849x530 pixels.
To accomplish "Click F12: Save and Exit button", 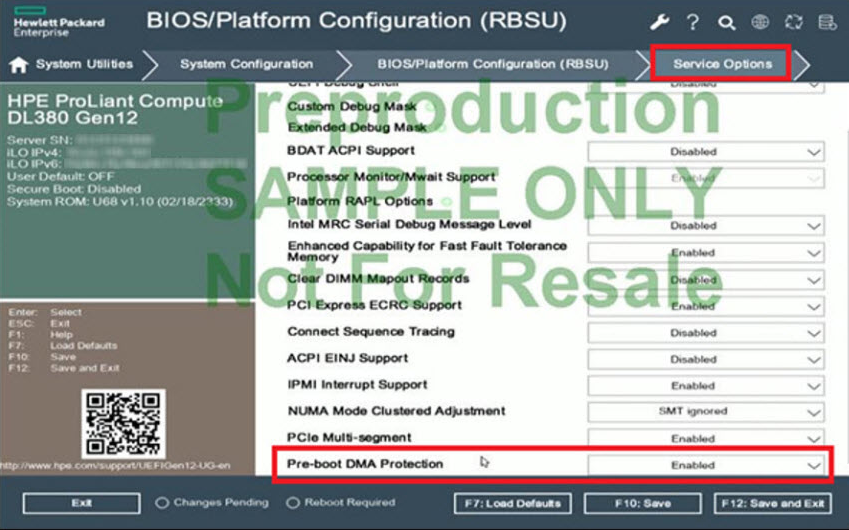I will [773, 503].
